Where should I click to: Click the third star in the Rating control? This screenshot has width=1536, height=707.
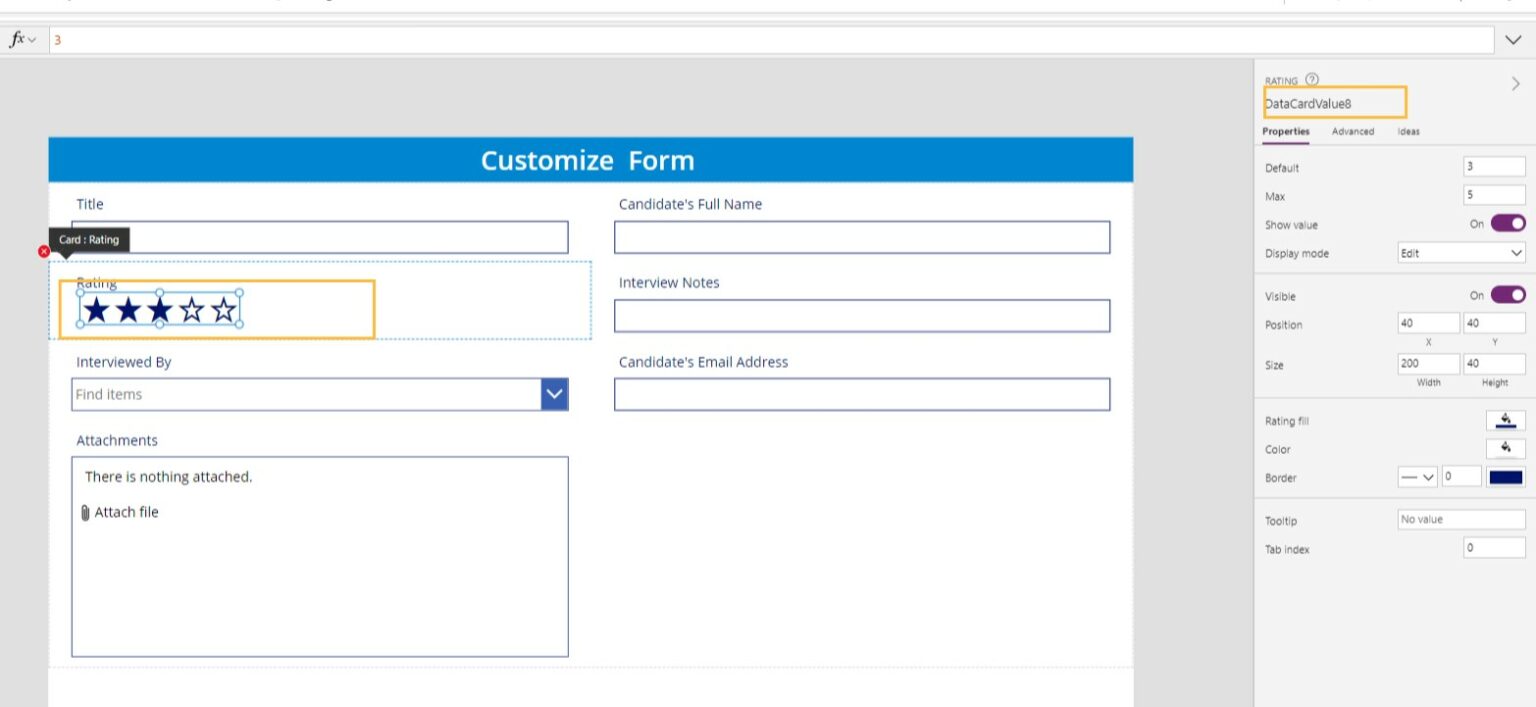[x=159, y=310]
